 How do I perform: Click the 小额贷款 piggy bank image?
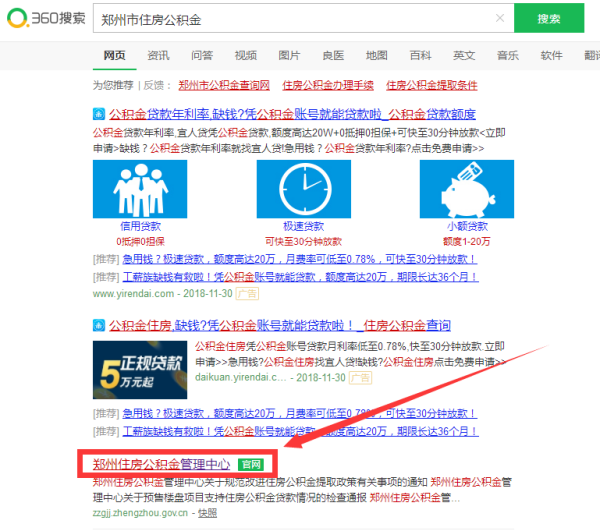[x=467, y=189]
